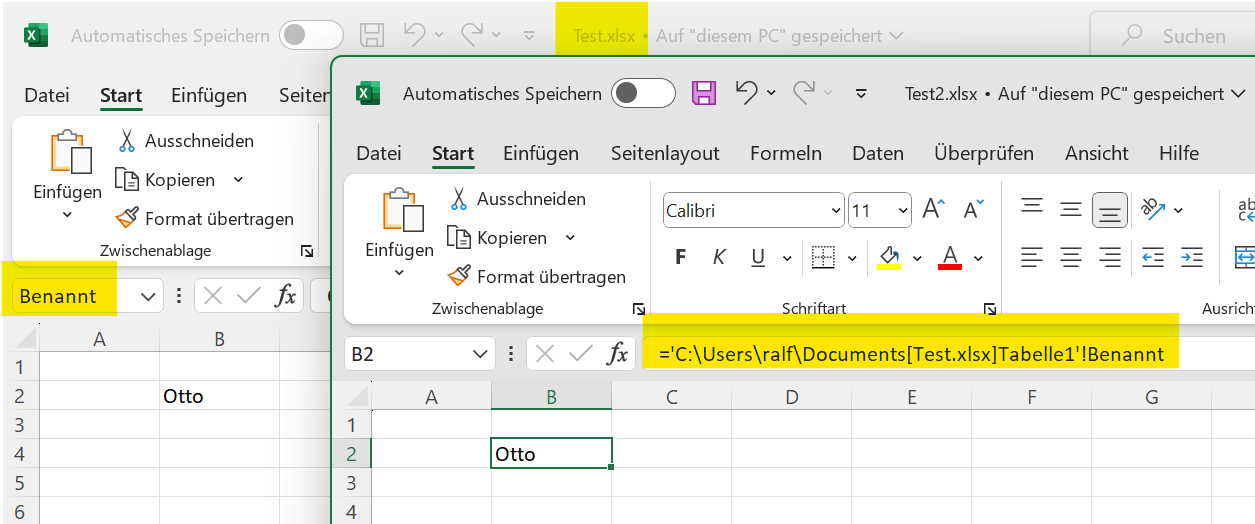Click Save icon in Test.xlsx background window
The image size is (1255, 524).
coord(372,36)
